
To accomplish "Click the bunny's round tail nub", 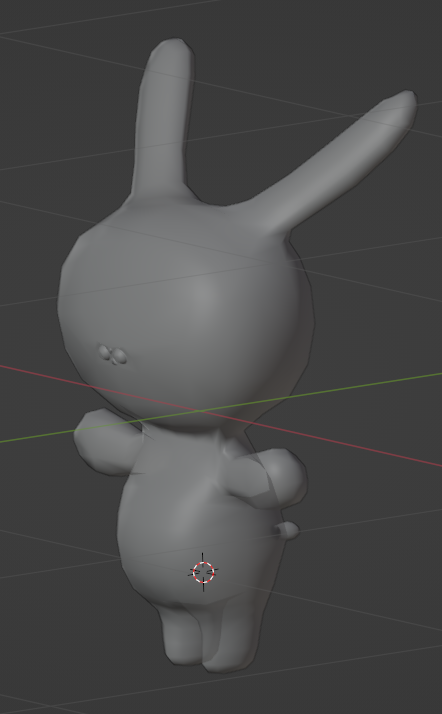I will 287,531.
